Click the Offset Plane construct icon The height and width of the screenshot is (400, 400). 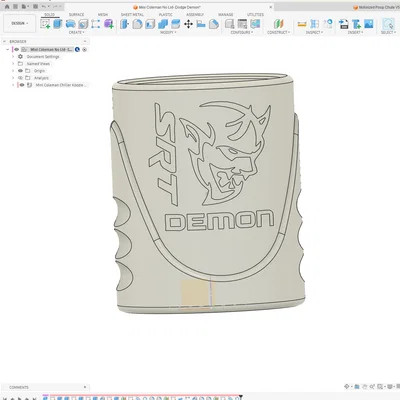point(278,24)
